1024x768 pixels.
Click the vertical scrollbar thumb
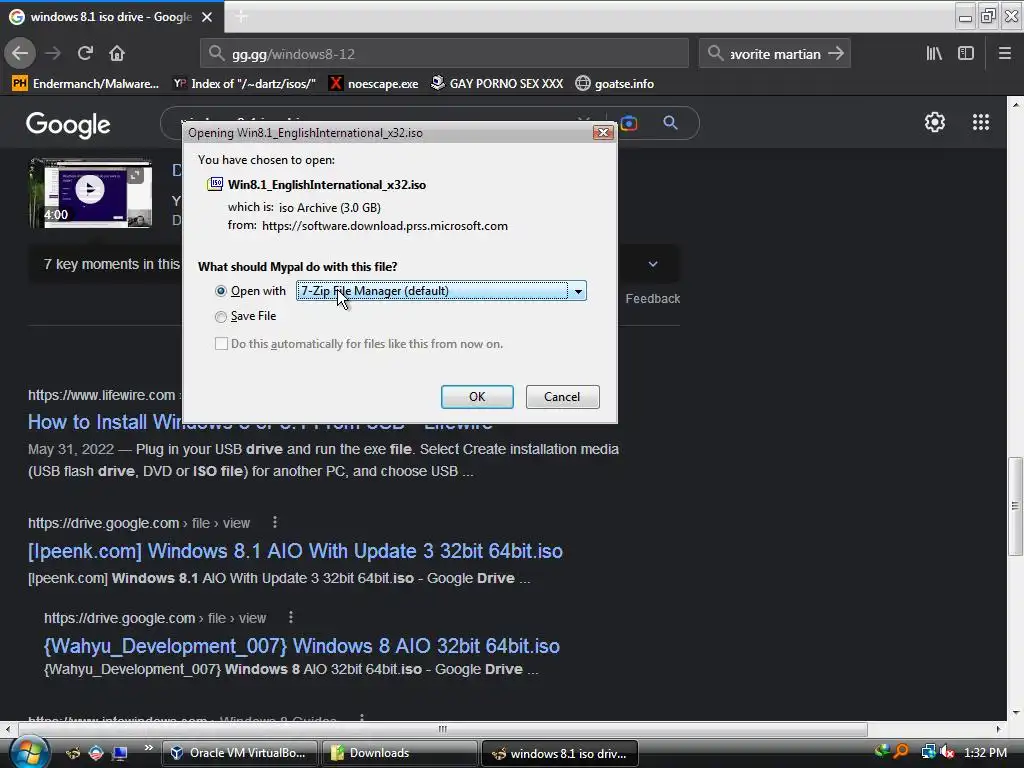[x=1015, y=505]
